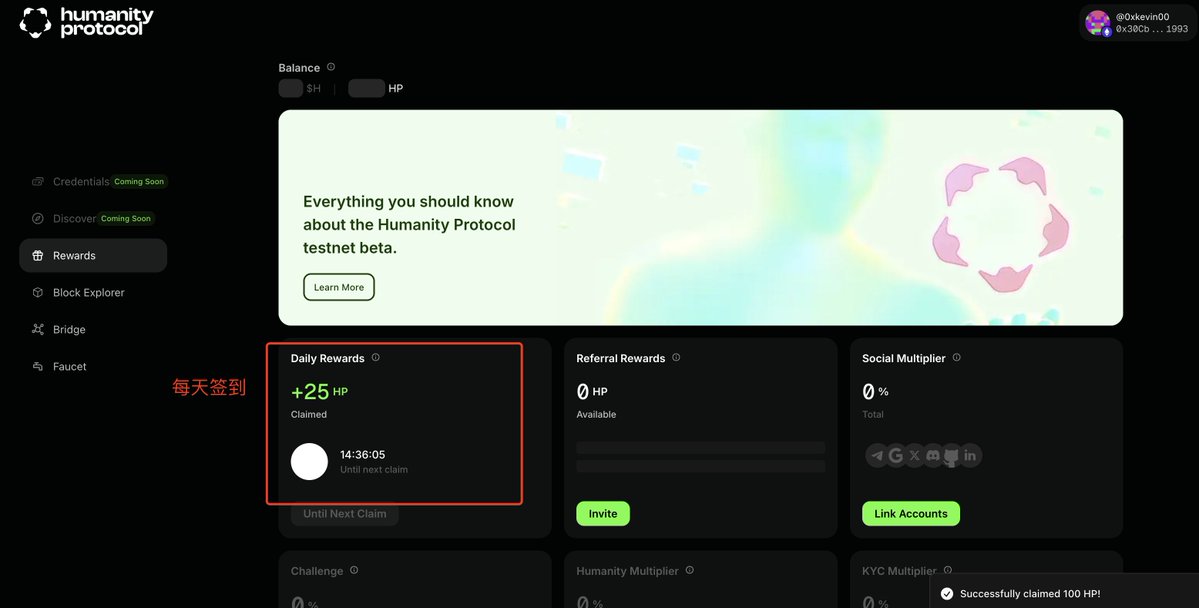Image resolution: width=1199 pixels, height=608 pixels.
Task: Click the Rewards gift icon
Action: click(x=37, y=255)
